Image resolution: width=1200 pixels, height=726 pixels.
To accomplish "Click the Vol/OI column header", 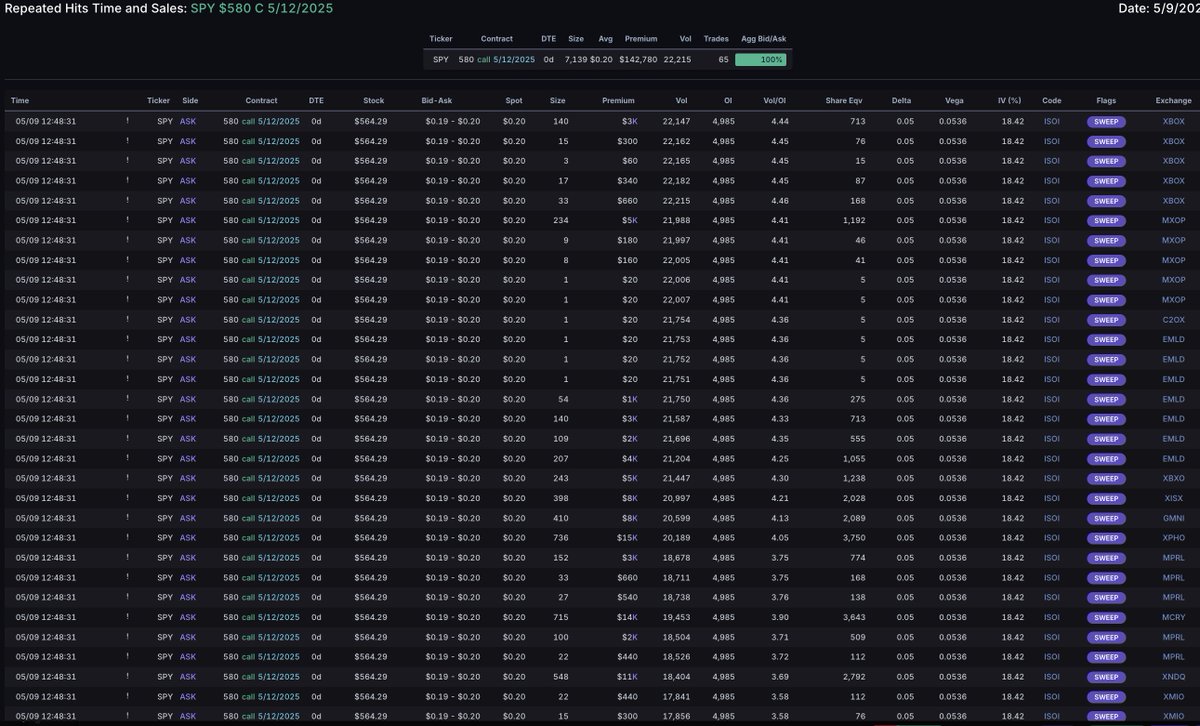I will (x=776, y=100).
